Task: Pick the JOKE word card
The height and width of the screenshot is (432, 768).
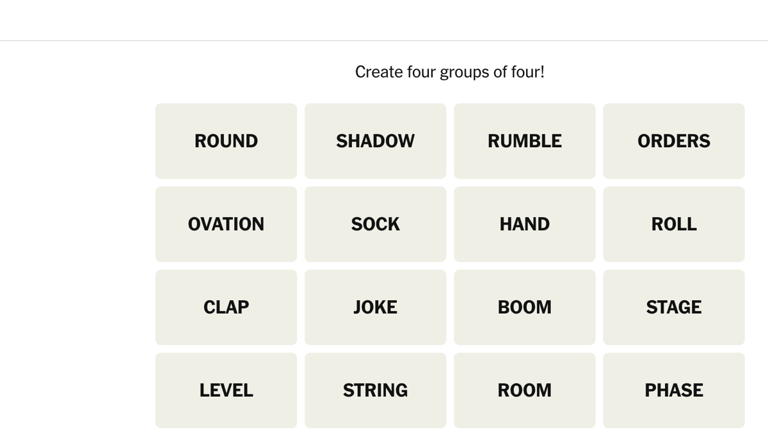Action: [375, 307]
